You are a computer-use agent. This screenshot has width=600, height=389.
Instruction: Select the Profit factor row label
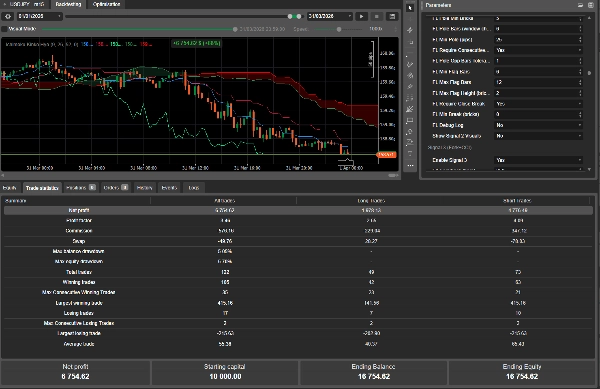pos(79,220)
